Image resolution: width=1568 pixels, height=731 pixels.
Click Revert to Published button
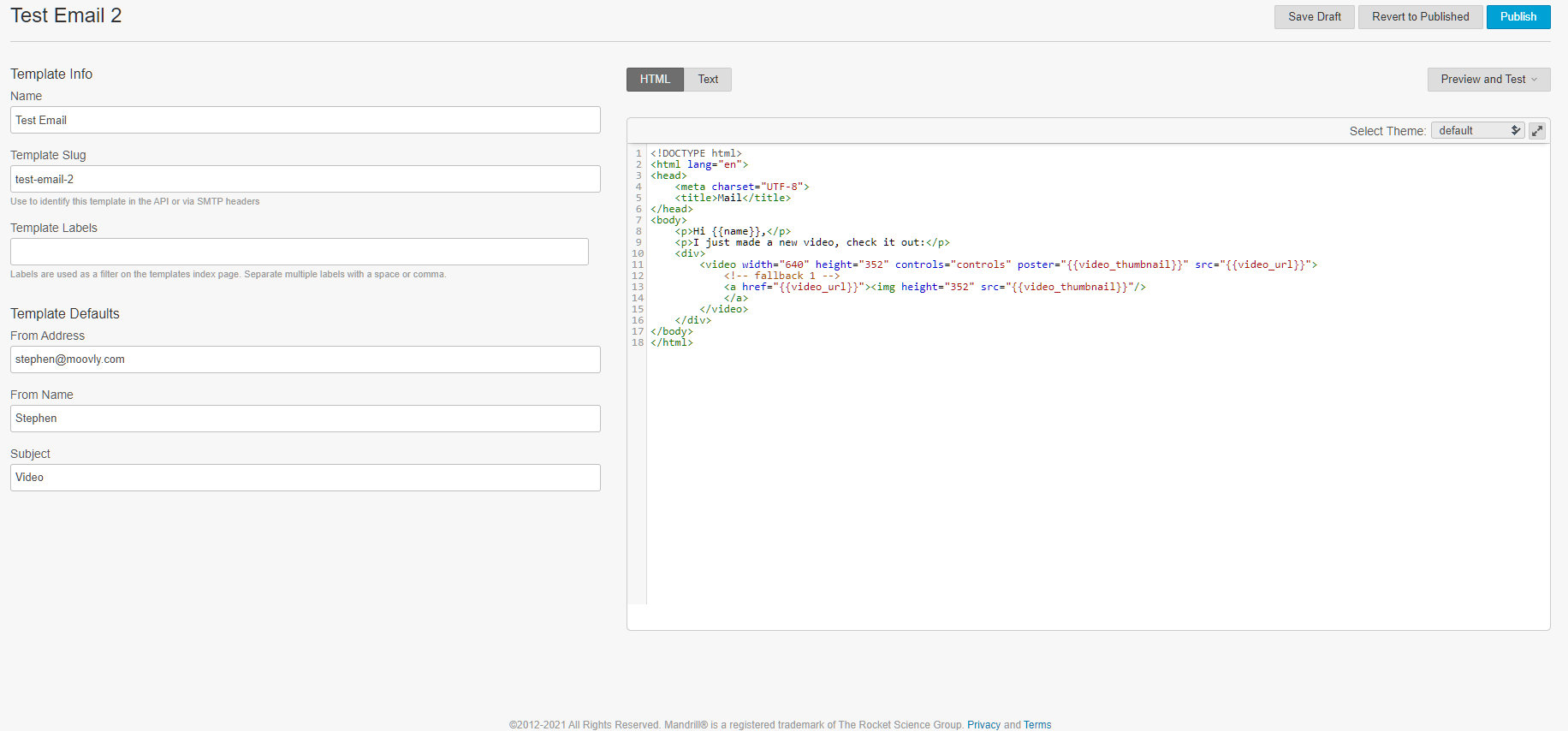(1420, 17)
